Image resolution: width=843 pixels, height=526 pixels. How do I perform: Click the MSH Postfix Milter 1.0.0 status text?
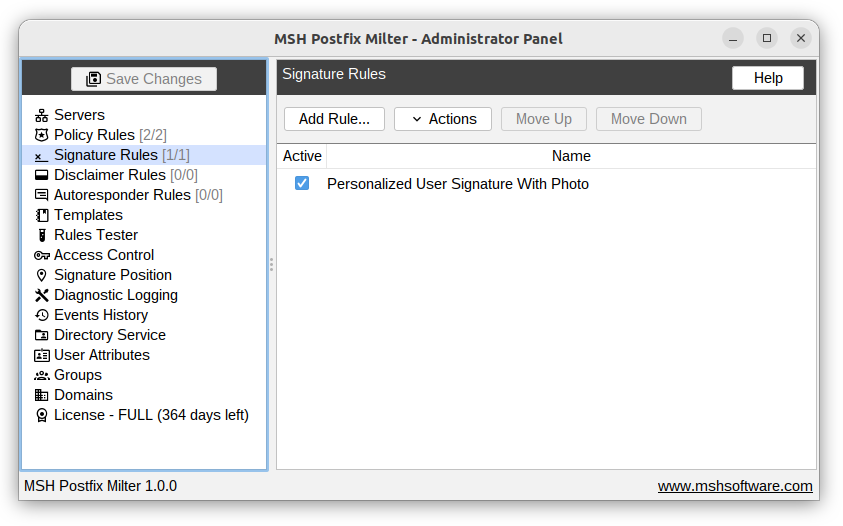coord(101,486)
